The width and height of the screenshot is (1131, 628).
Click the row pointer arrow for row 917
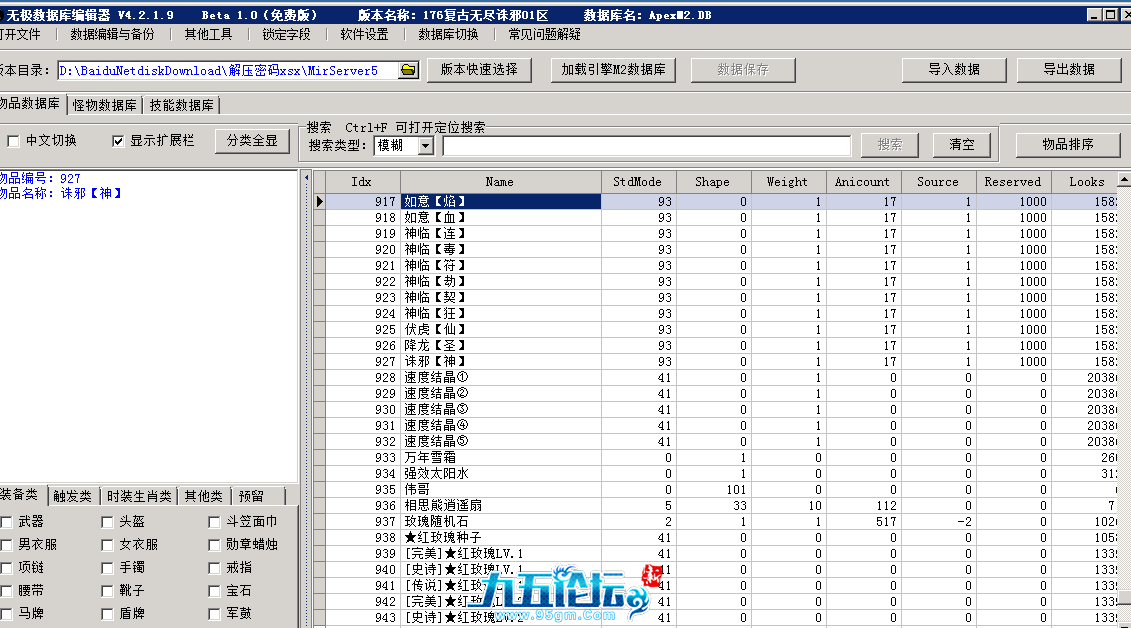(x=320, y=202)
